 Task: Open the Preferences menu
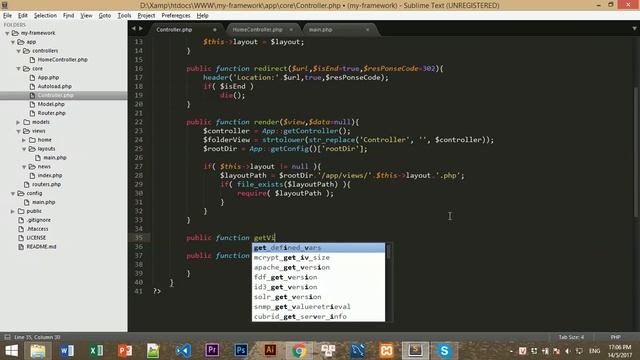point(176,16)
